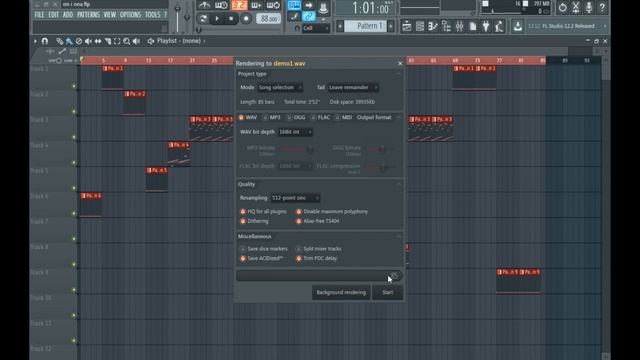Screen dimensions: 640x360
Task: Click the tempo field 88.000
Action: coord(268,19)
